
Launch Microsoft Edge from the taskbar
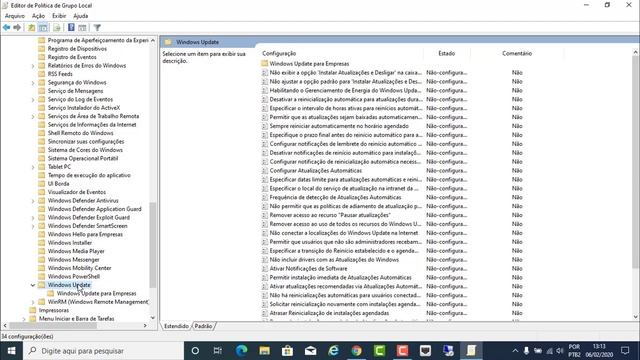pos(242,351)
